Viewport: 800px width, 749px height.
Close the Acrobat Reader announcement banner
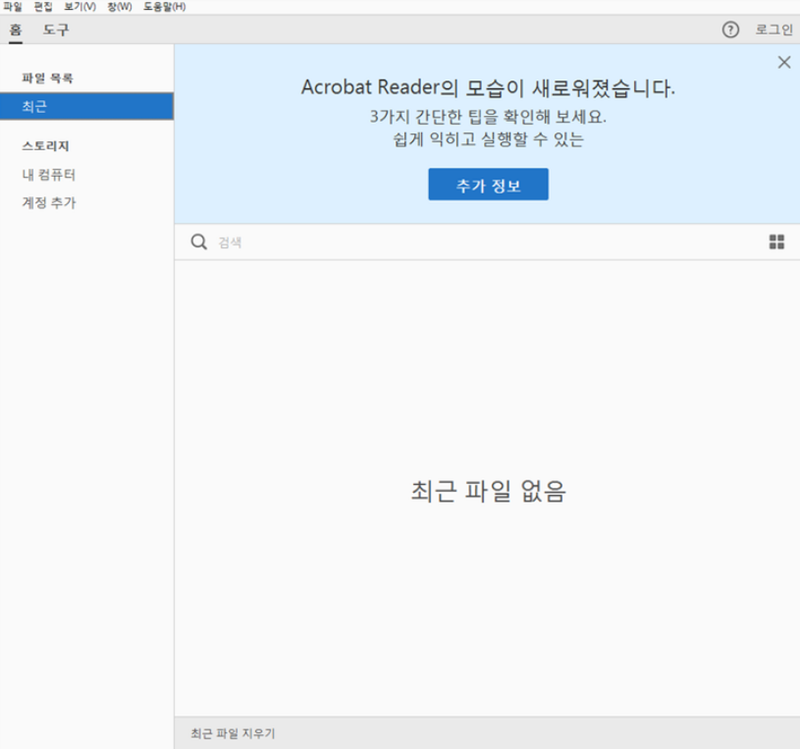(x=784, y=62)
